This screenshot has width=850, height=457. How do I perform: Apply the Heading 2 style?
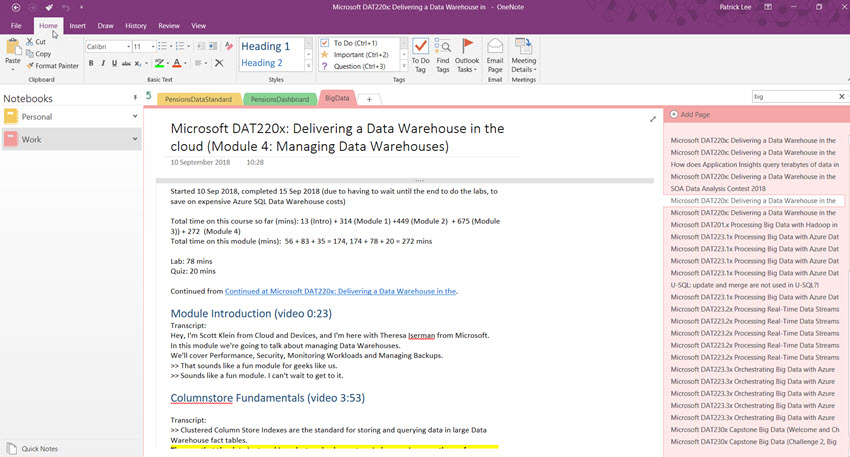[261, 63]
